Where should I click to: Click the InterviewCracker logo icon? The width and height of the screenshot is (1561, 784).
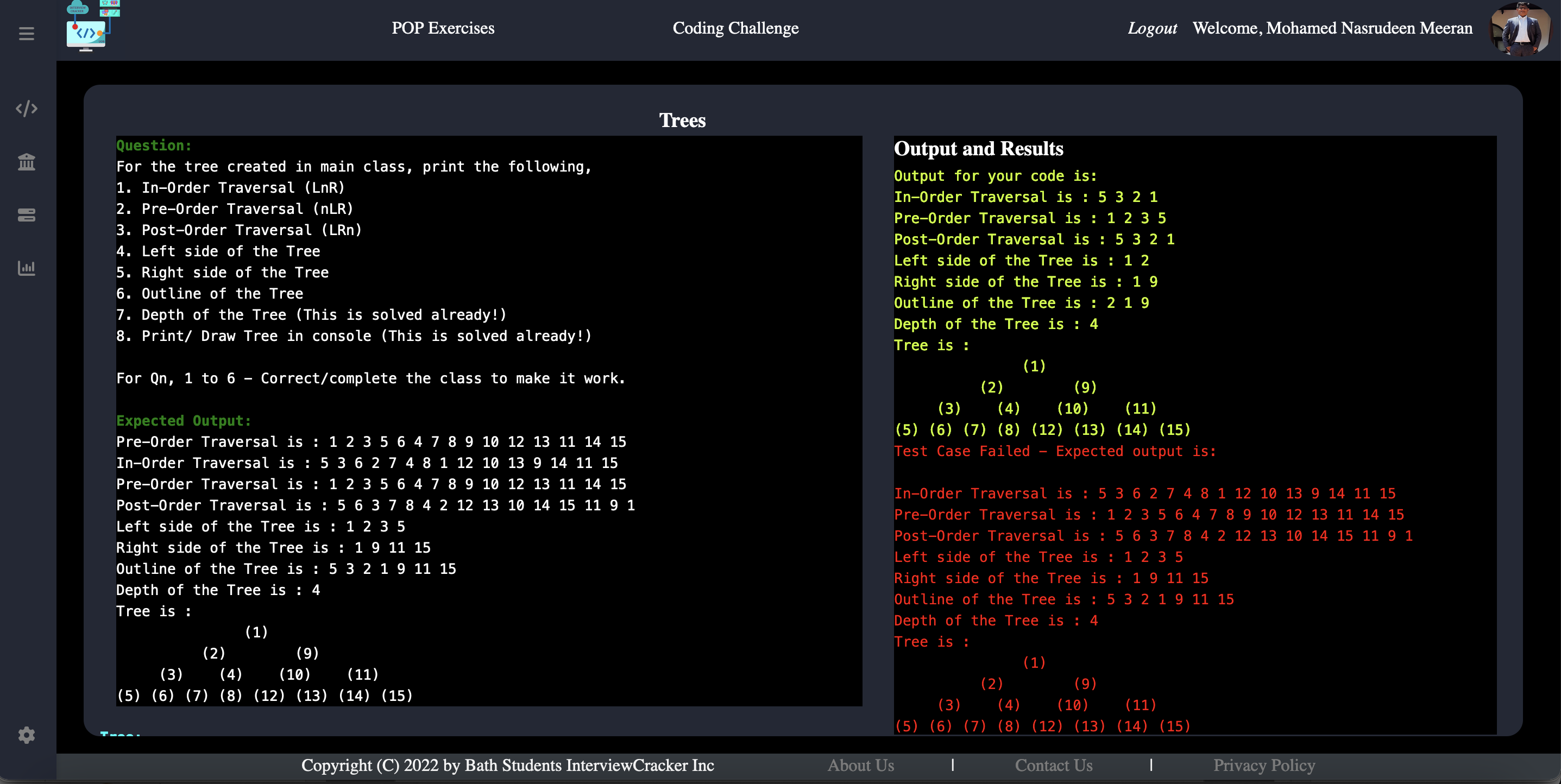(92, 26)
